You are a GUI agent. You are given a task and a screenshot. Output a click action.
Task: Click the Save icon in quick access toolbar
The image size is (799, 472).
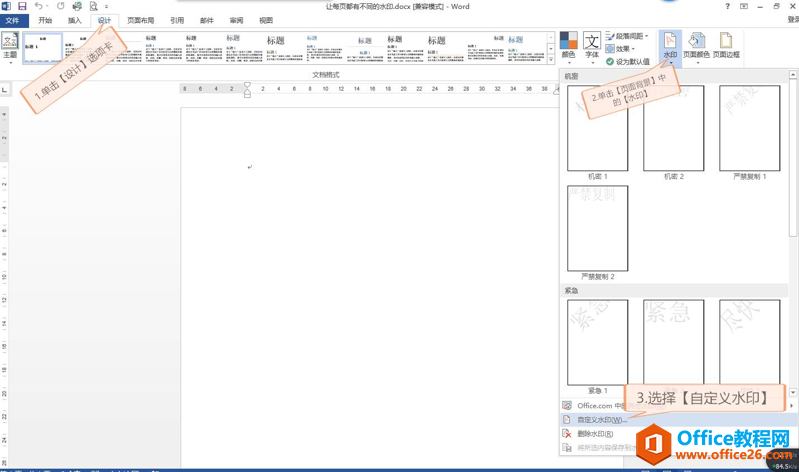tap(22, 6)
